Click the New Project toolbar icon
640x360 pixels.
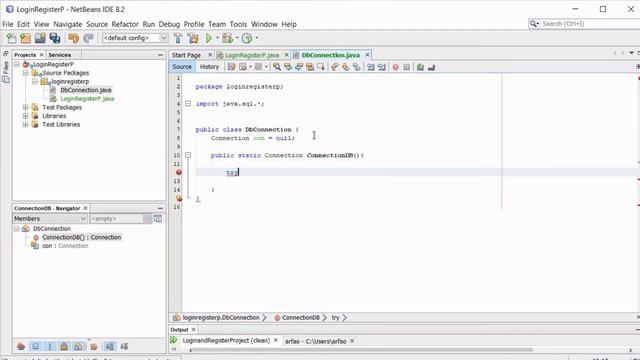tap(25, 38)
